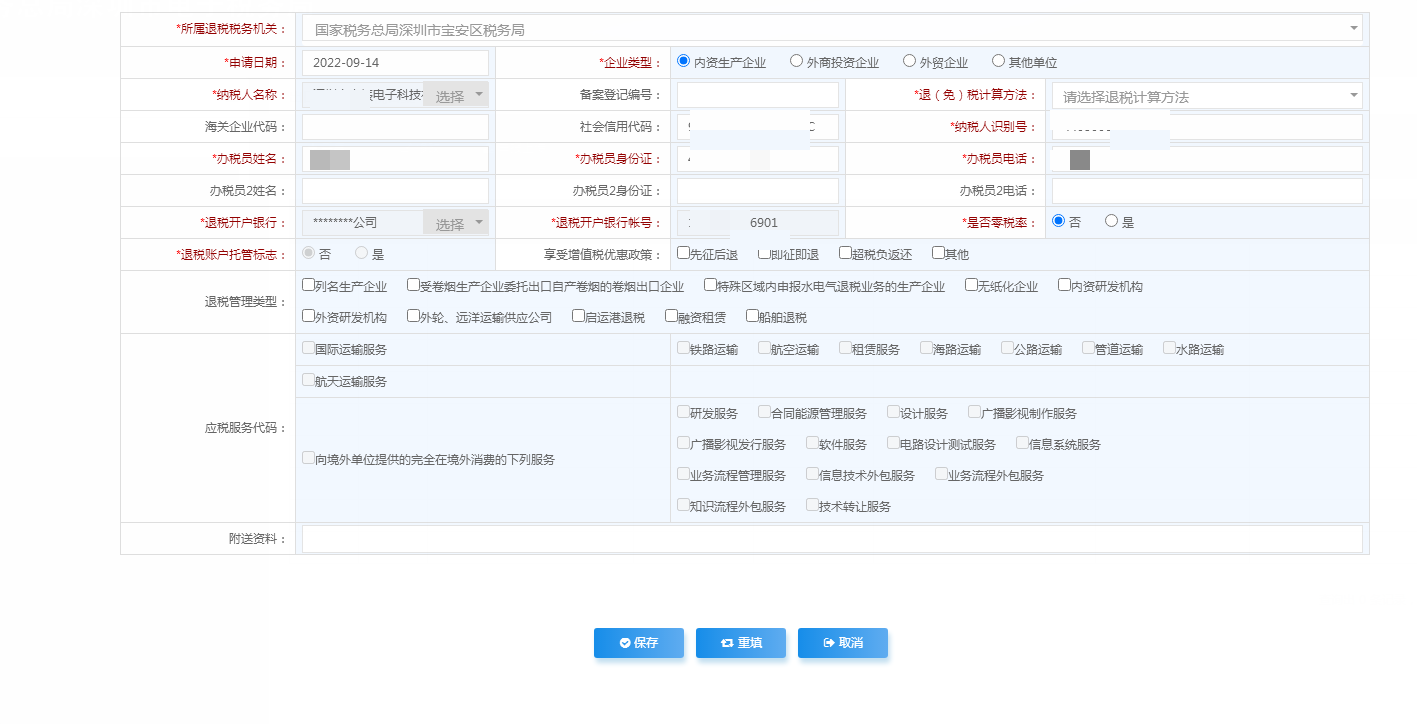This screenshot has height=724, width=1417.
Task: Check the 先征后退 checkbox
Action: pos(683,253)
